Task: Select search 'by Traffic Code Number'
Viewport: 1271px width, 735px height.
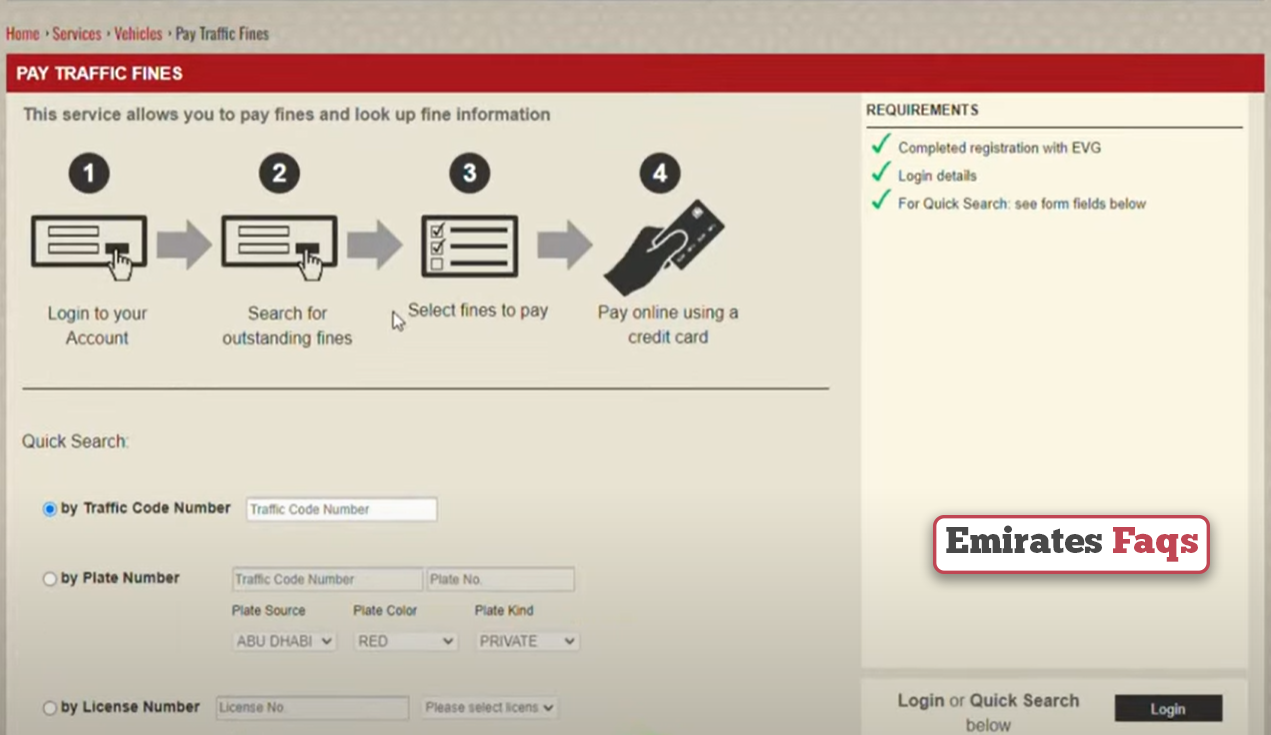Action: [x=49, y=509]
